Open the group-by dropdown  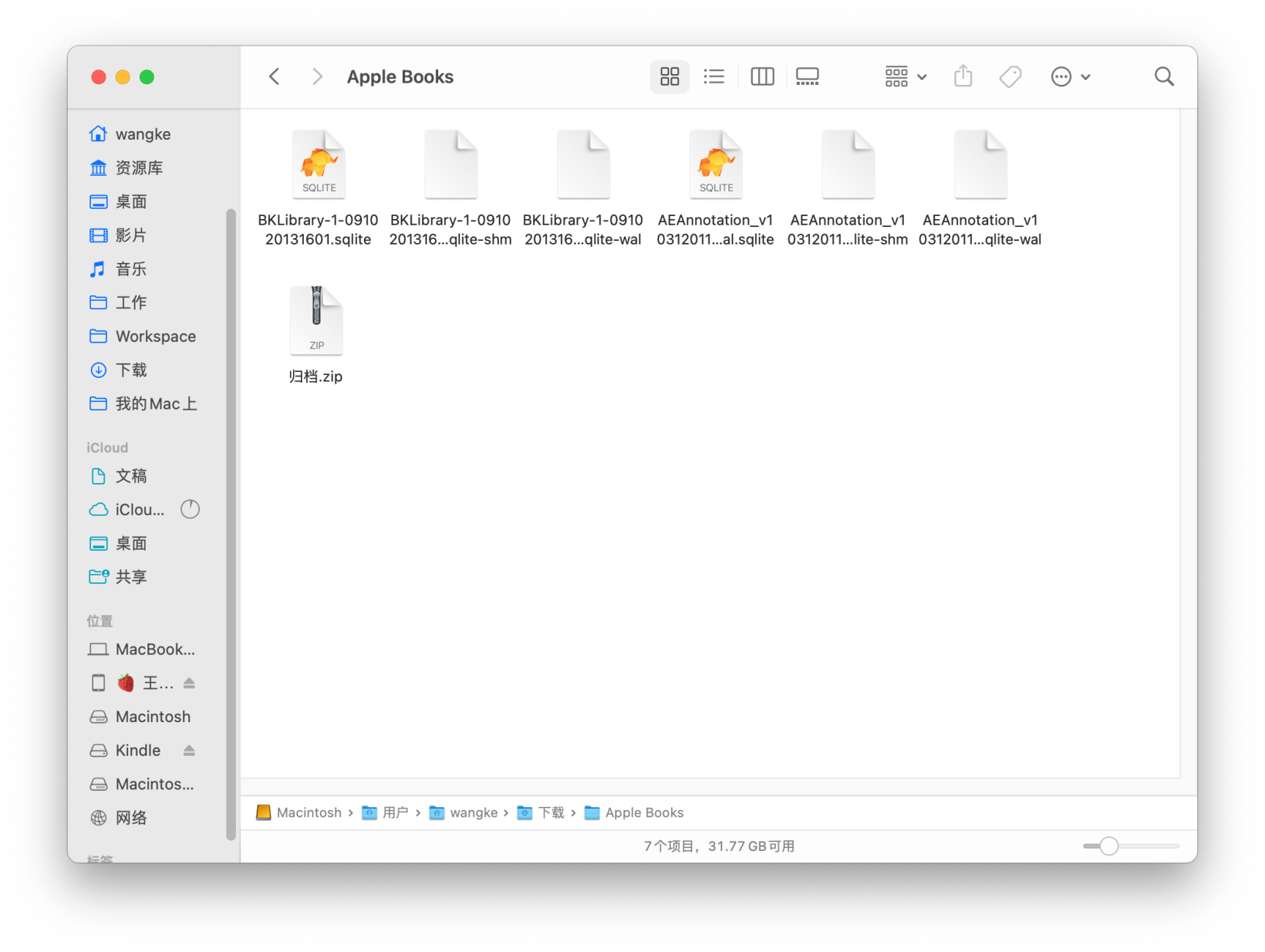(905, 76)
